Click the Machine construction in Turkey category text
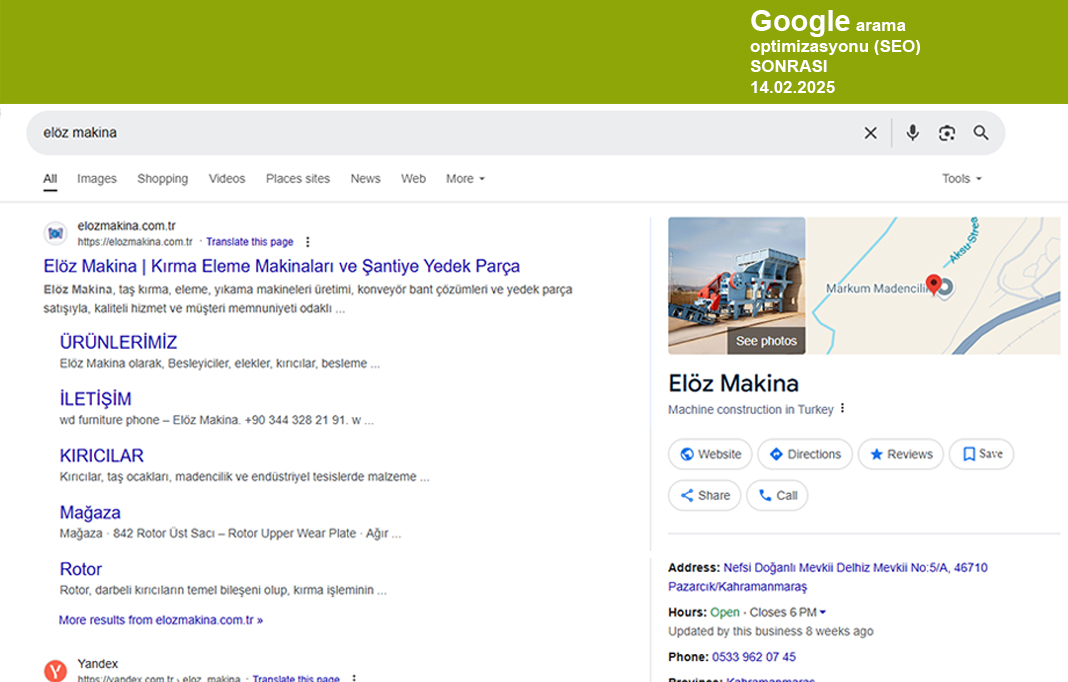 tap(751, 409)
